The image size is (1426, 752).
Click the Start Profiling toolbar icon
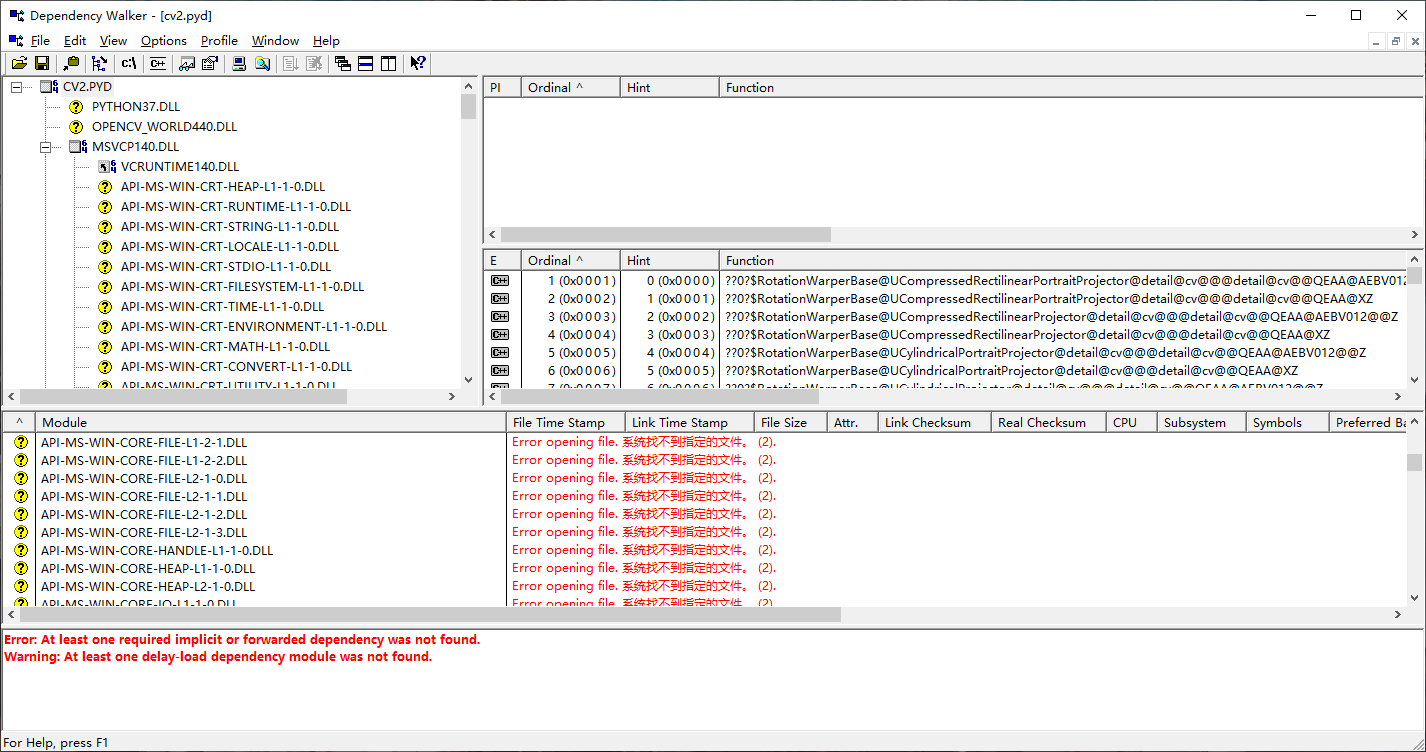tap(291, 63)
